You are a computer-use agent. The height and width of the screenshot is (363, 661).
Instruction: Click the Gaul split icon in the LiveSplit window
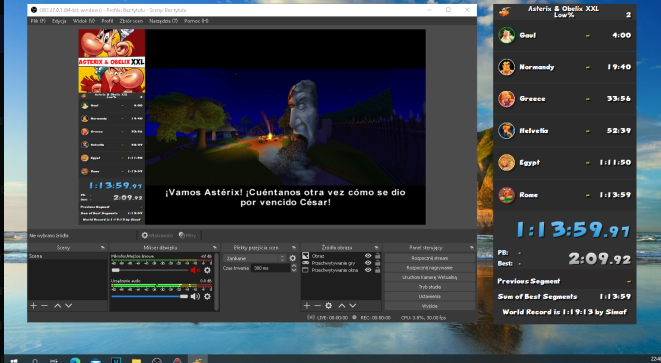(506, 35)
